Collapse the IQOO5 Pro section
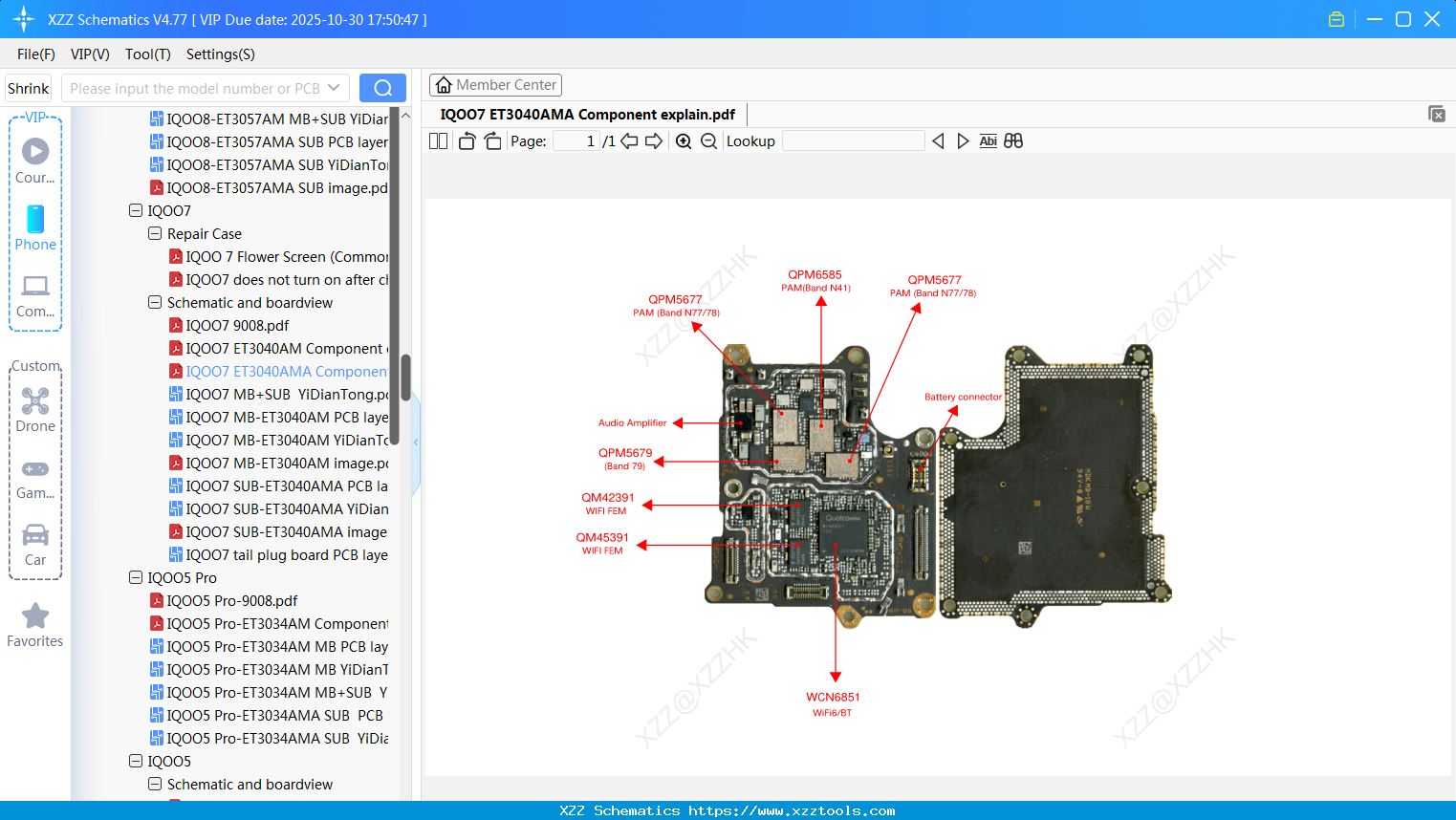This screenshot has height=820, width=1456. click(135, 577)
